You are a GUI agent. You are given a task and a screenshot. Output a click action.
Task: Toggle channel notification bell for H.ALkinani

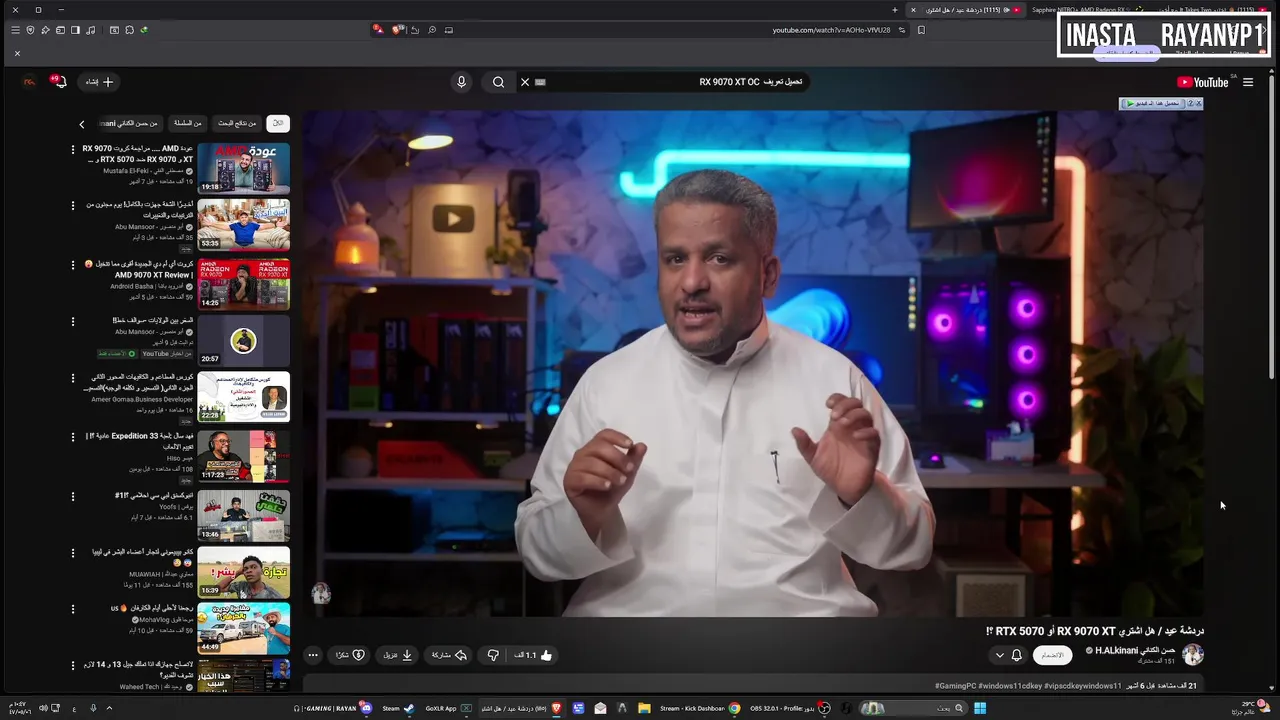1017,655
